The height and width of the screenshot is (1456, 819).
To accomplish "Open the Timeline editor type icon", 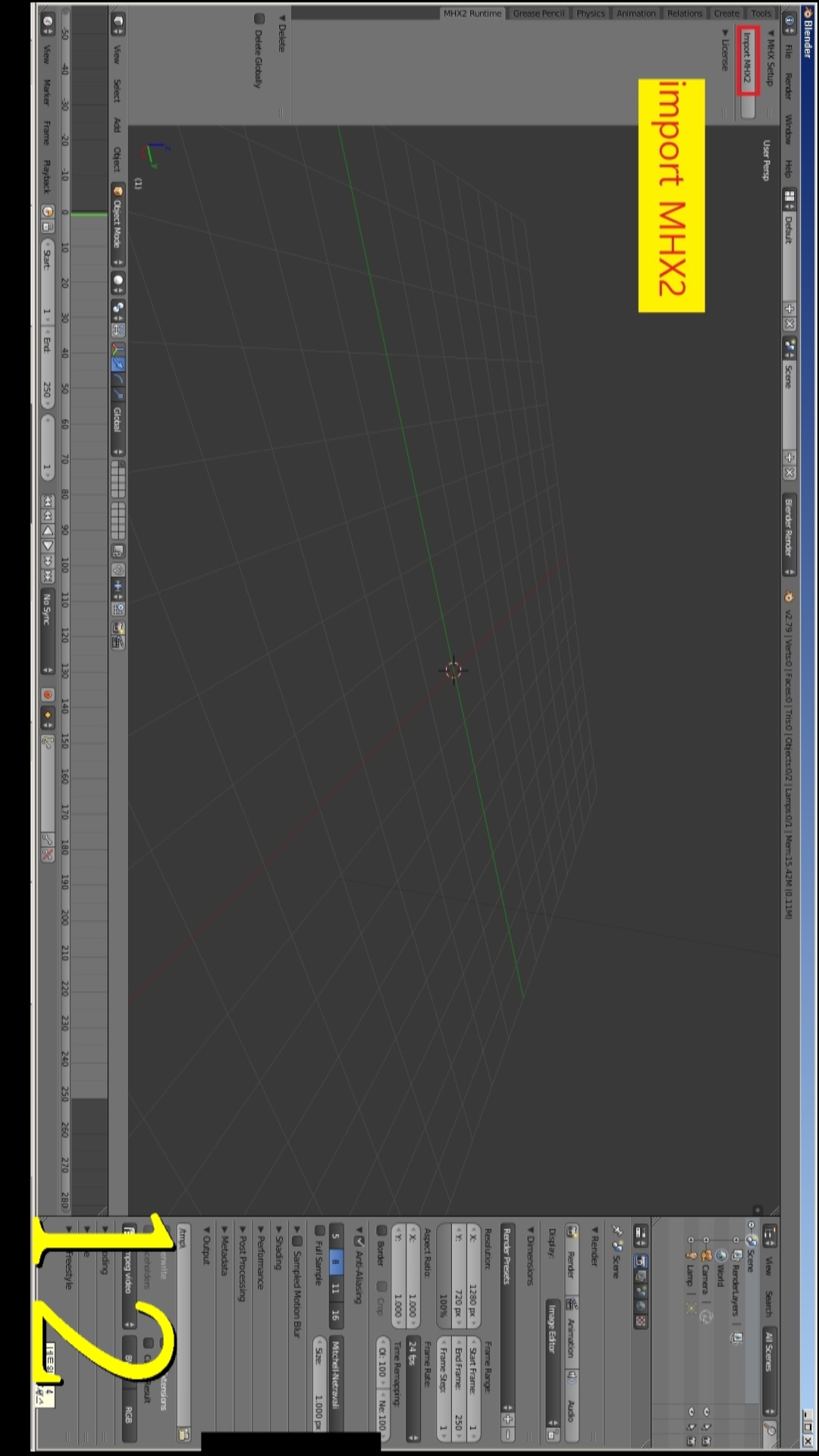I will 47,23.
